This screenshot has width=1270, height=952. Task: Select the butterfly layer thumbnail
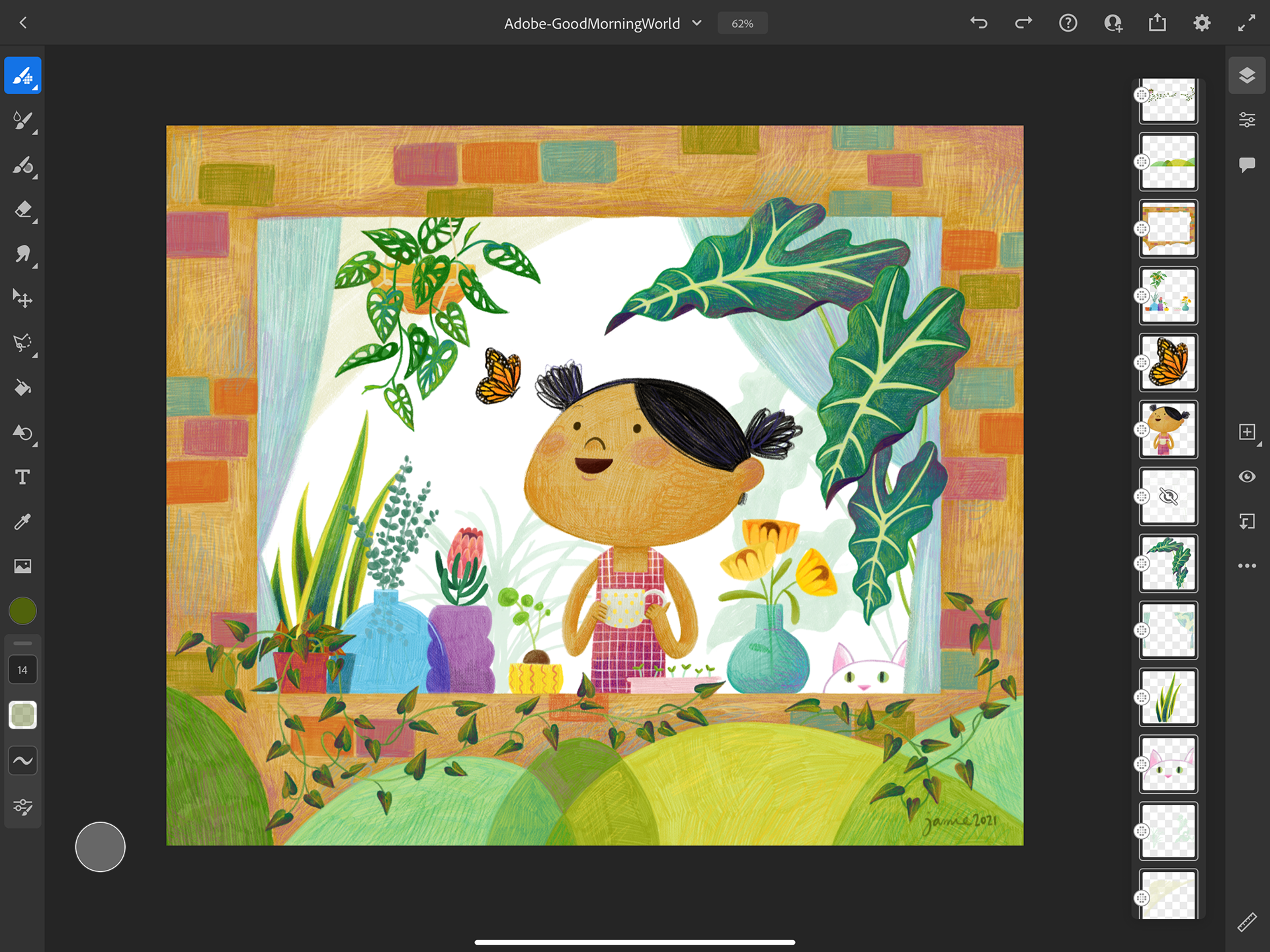coord(1169,363)
